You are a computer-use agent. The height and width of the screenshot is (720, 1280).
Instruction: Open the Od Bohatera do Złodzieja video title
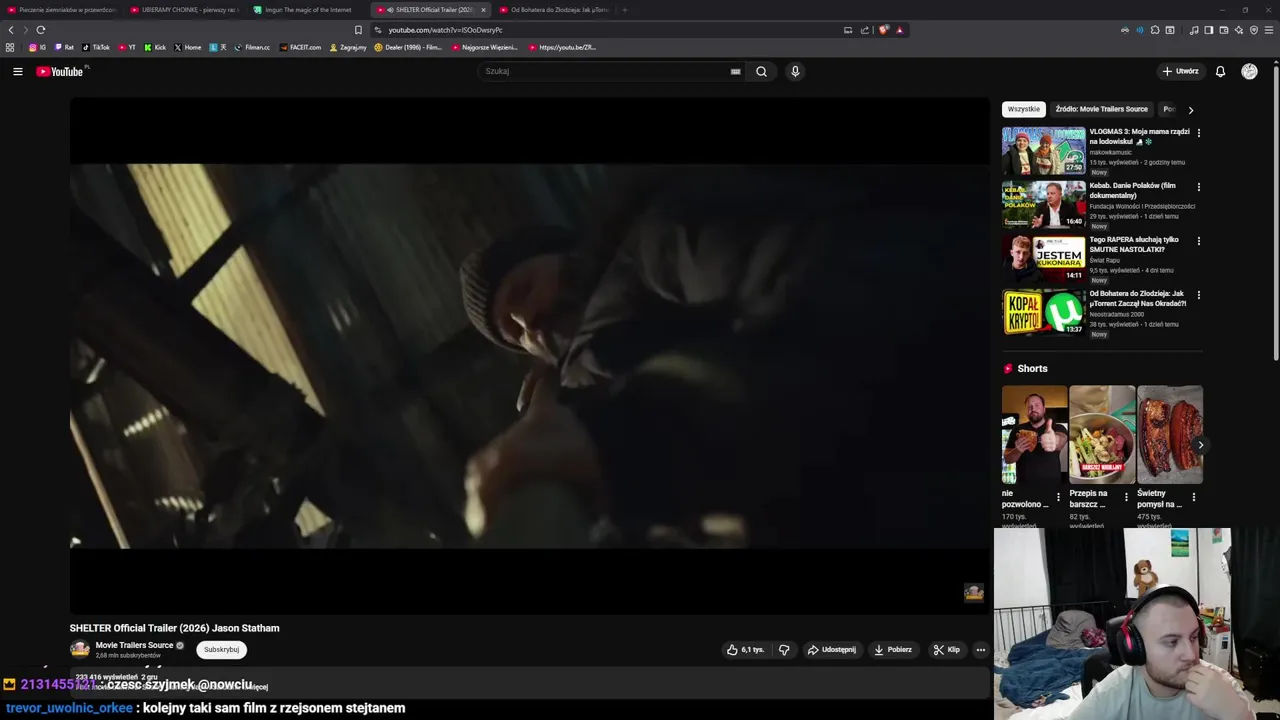click(1138, 298)
